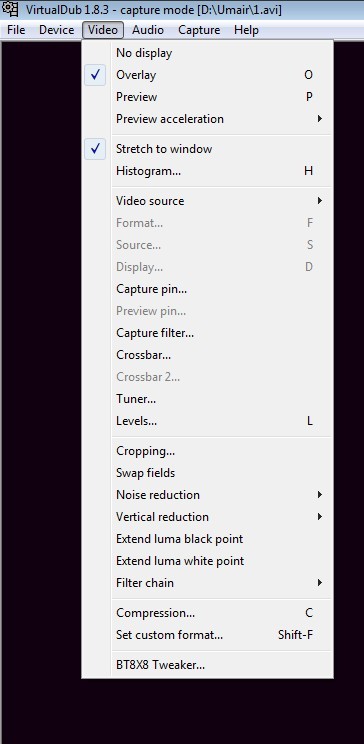
Task: Expand the Preview acceleration submenu
Action: point(207,119)
